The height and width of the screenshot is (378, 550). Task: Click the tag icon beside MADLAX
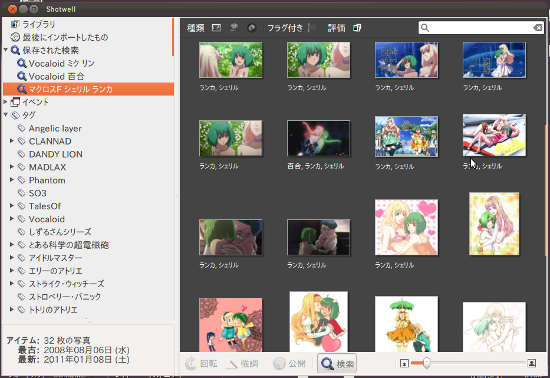22,167
